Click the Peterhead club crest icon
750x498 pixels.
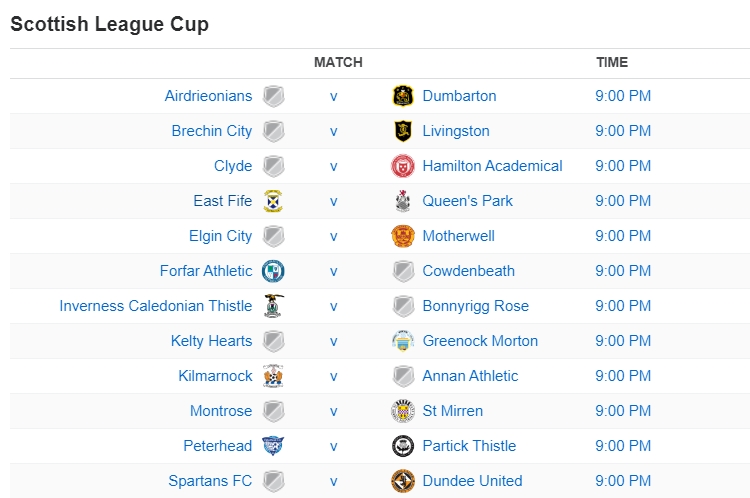pyautogui.click(x=273, y=446)
